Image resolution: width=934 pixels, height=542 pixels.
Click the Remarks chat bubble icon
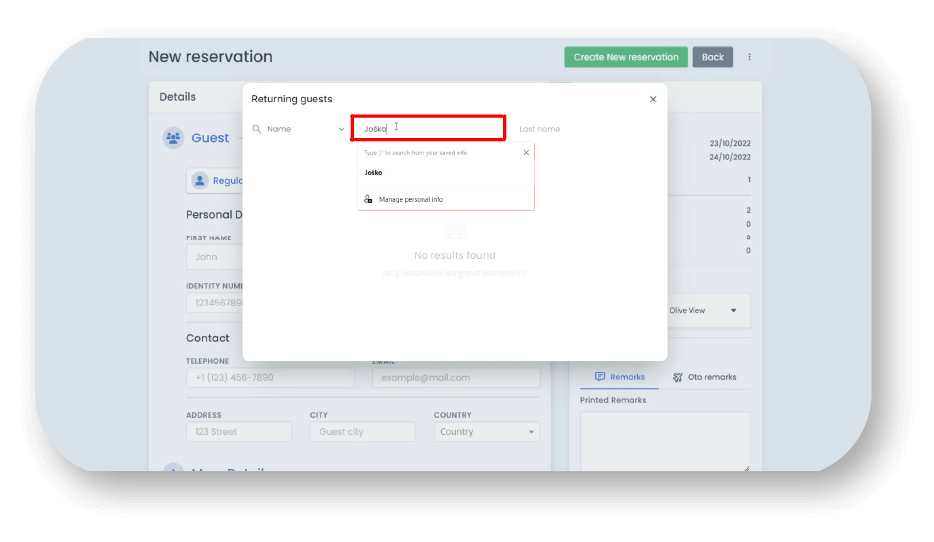[x=600, y=376]
